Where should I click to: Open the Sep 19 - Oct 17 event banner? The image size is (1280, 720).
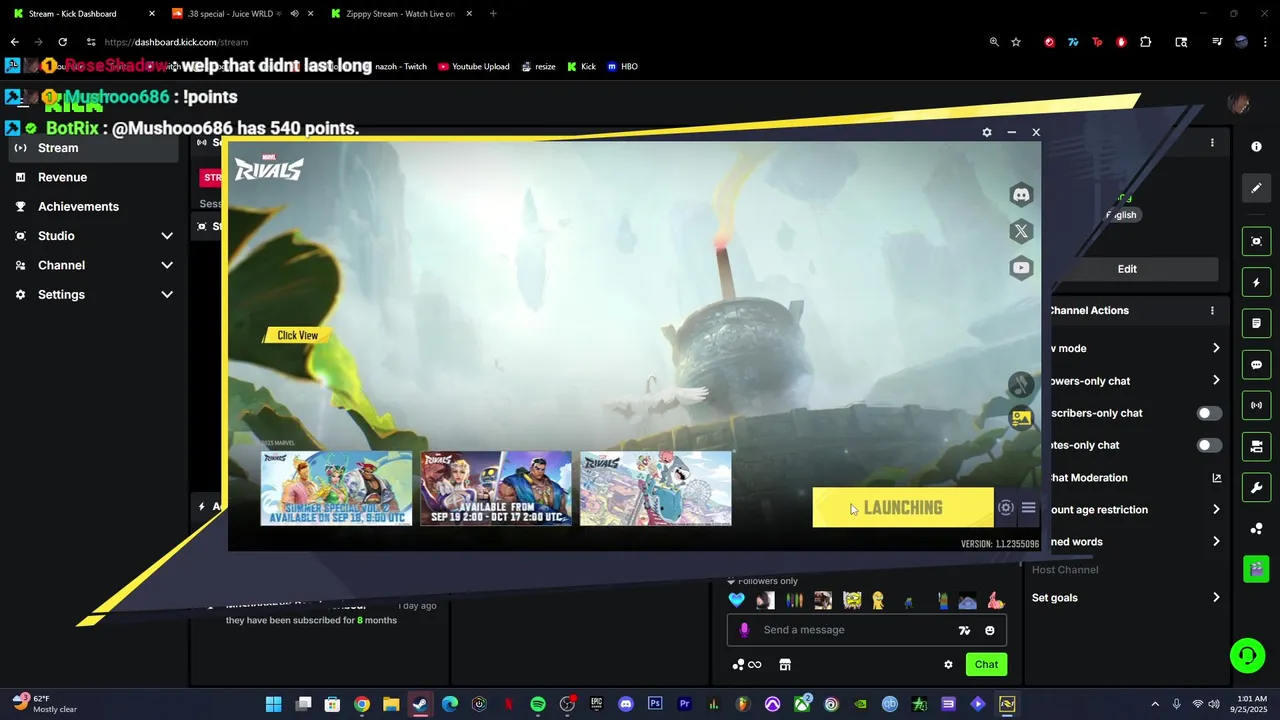coord(496,488)
